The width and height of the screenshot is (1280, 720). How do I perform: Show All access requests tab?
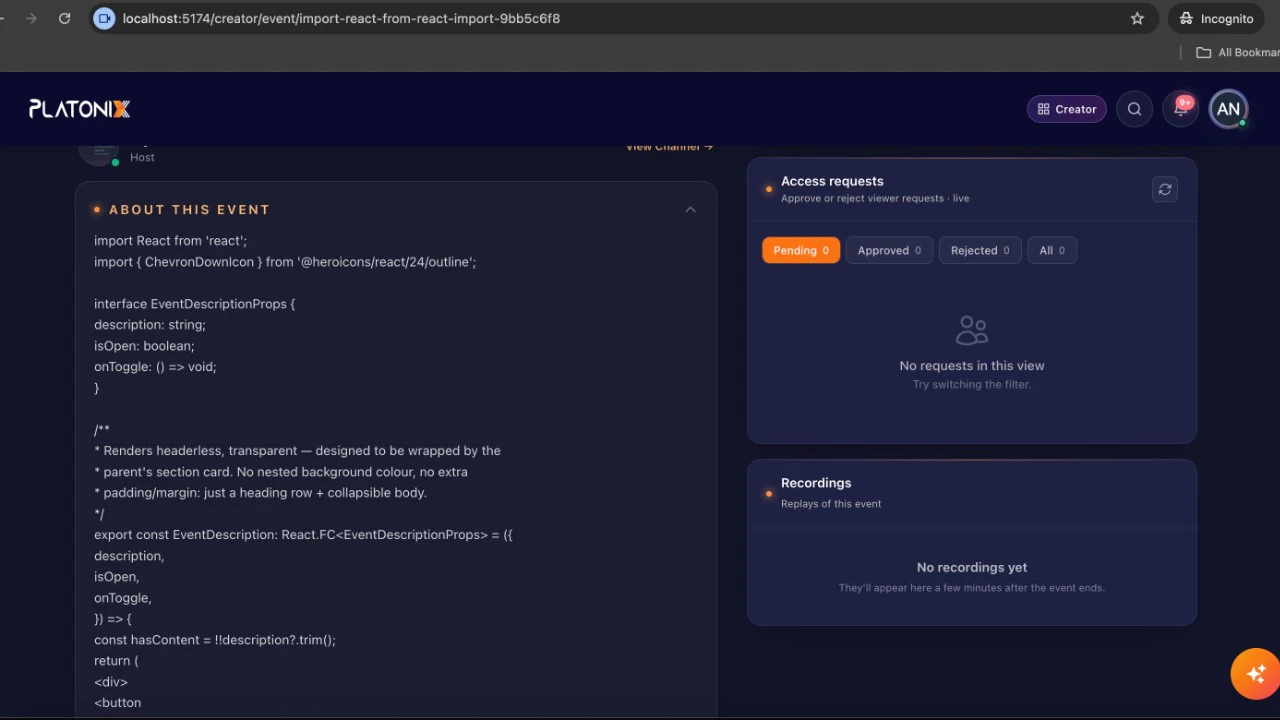click(x=1052, y=250)
